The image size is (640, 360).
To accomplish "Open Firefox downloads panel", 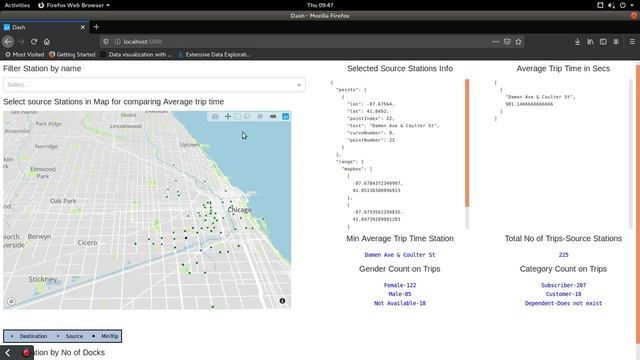I will tap(578, 42).
